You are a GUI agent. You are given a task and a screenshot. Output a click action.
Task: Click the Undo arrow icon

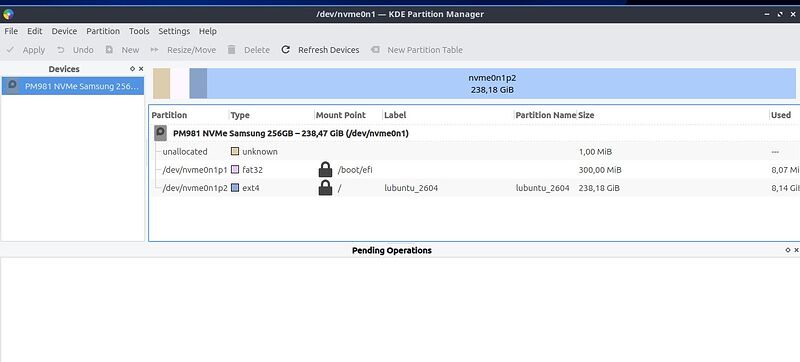coord(61,50)
